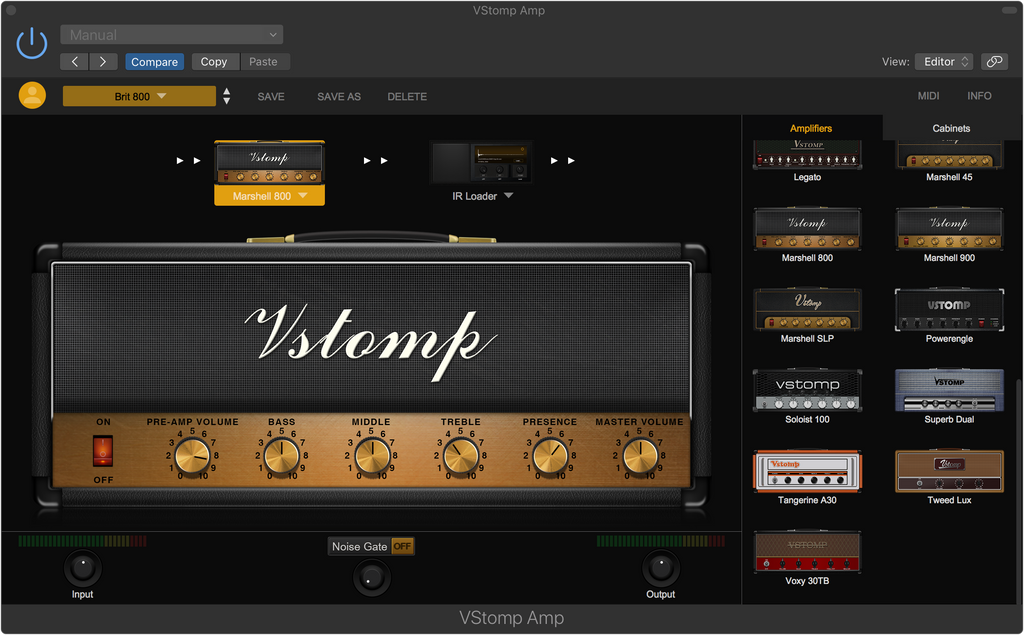
Task: Open the View Editor dropdown
Action: click(x=943, y=62)
